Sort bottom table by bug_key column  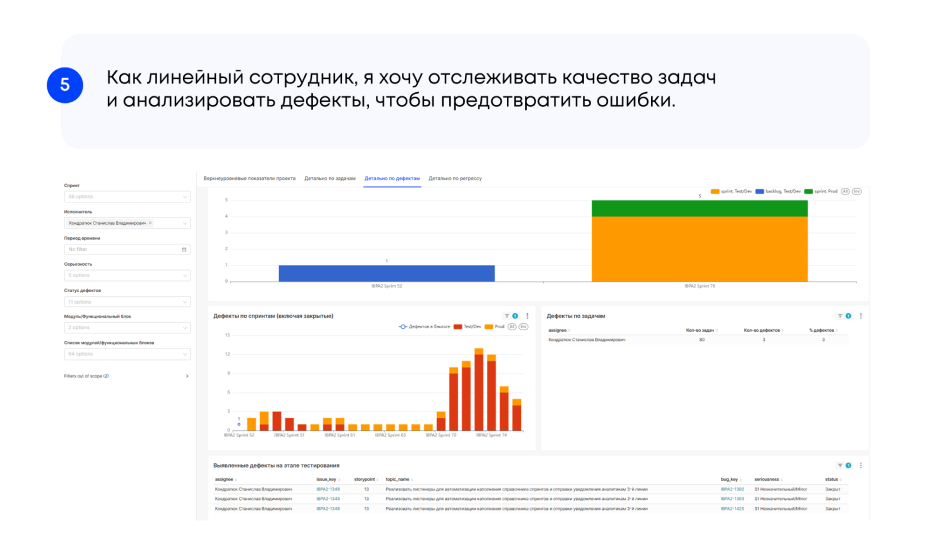click(731, 479)
